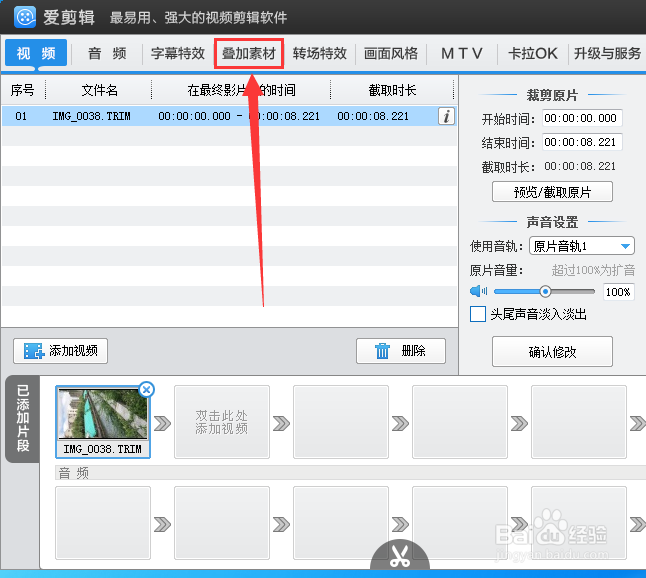Screen dimensions: 646x578
Task: Expand the 使用音轨 dropdown 原片音轨1
Action: click(x=581, y=246)
